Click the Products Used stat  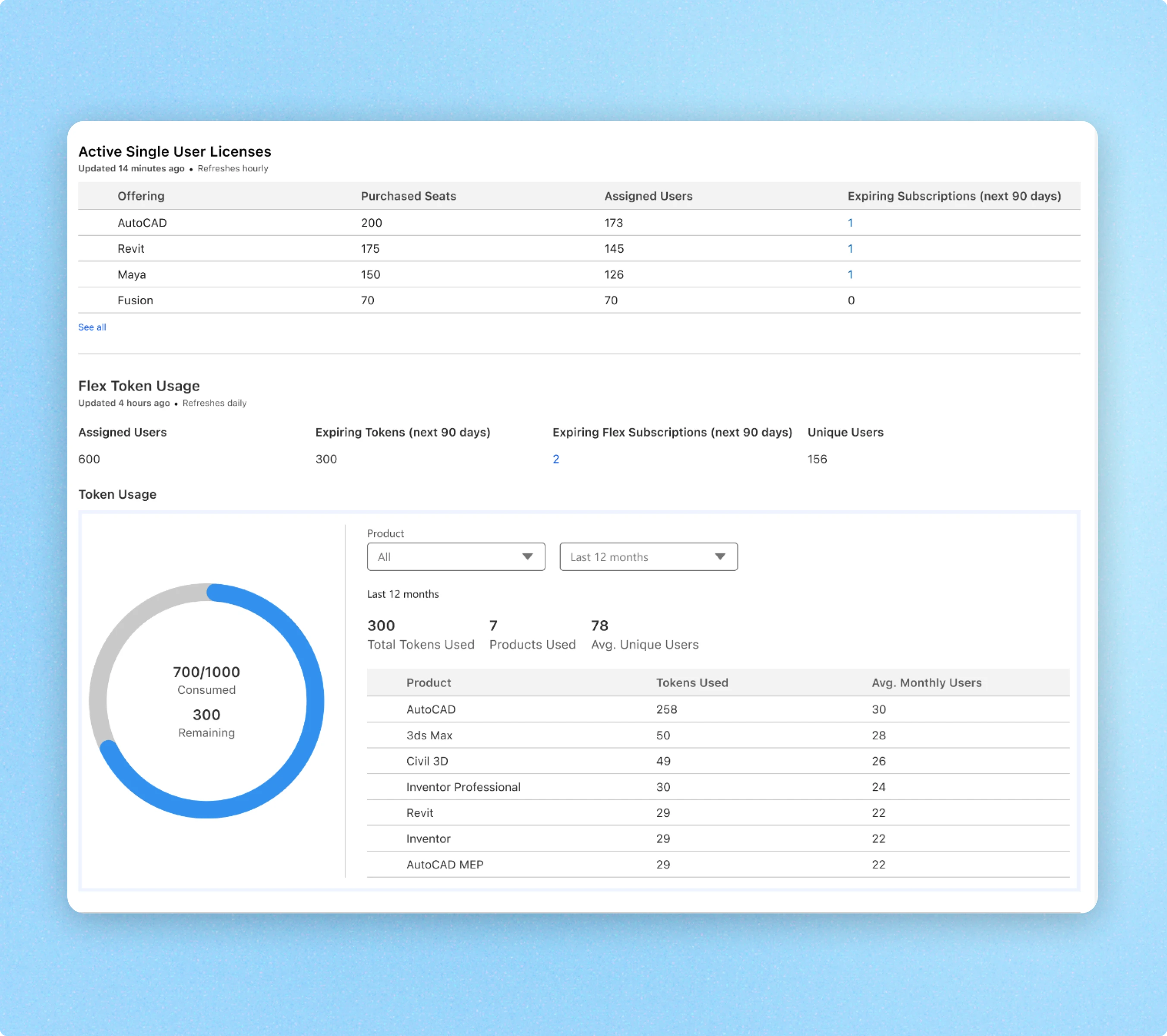[532, 635]
